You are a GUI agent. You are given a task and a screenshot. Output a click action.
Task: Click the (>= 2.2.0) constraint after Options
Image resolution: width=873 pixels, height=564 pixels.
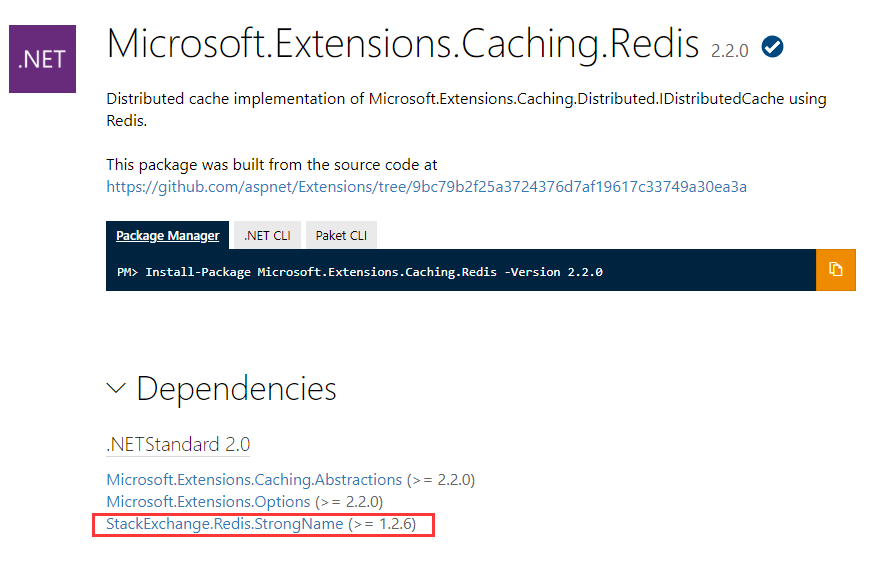click(x=349, y=501)
